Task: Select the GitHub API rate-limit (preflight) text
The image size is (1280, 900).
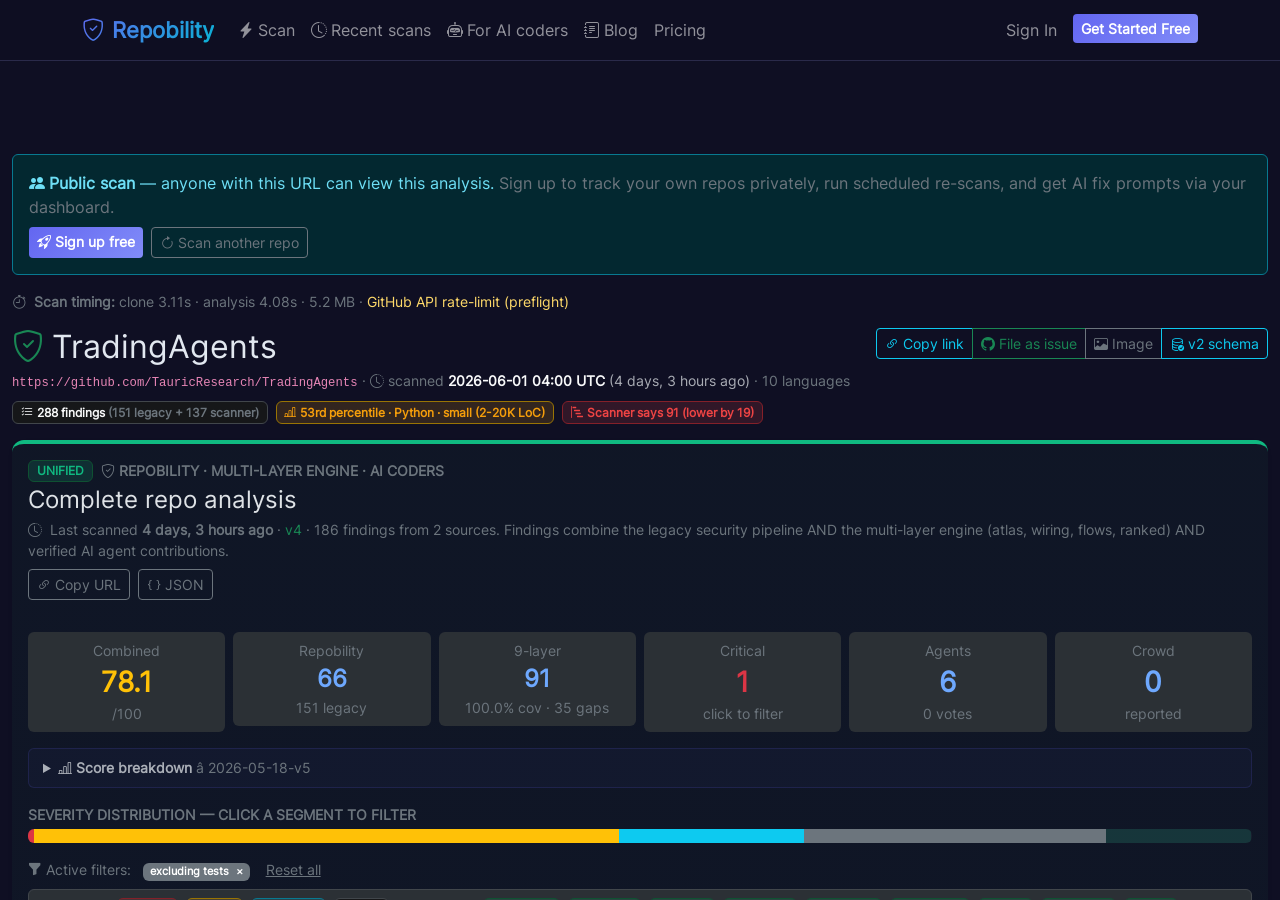Action: (x=468, y=302)
